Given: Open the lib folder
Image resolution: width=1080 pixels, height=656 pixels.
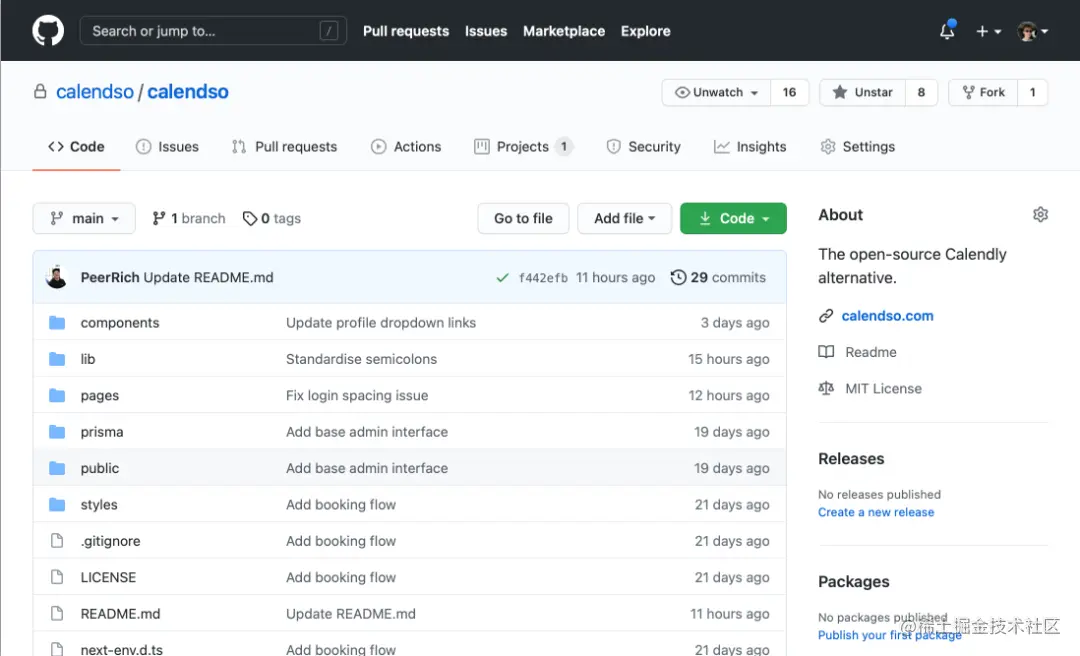Looking at the screenshot, I should click(x=87, y=359).
